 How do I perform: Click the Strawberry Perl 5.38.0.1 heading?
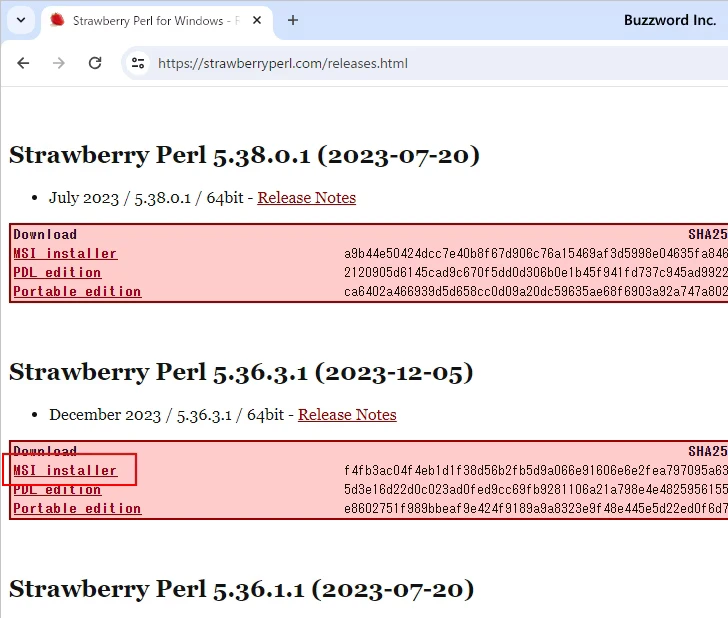pyautogui.click(x=244, y=155)
